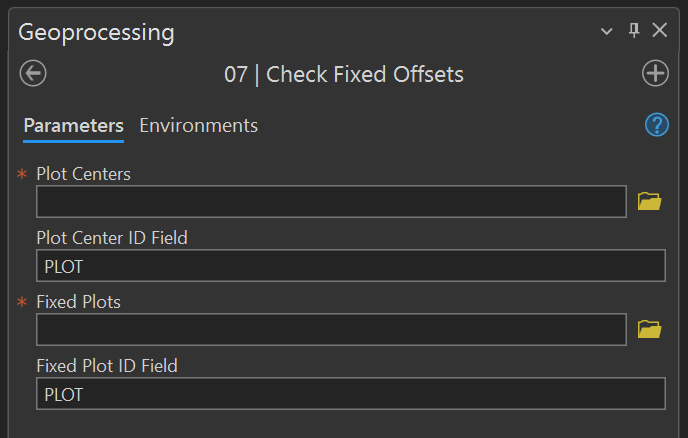Click the Plot Center ID Field label

(x=111, y=238)
